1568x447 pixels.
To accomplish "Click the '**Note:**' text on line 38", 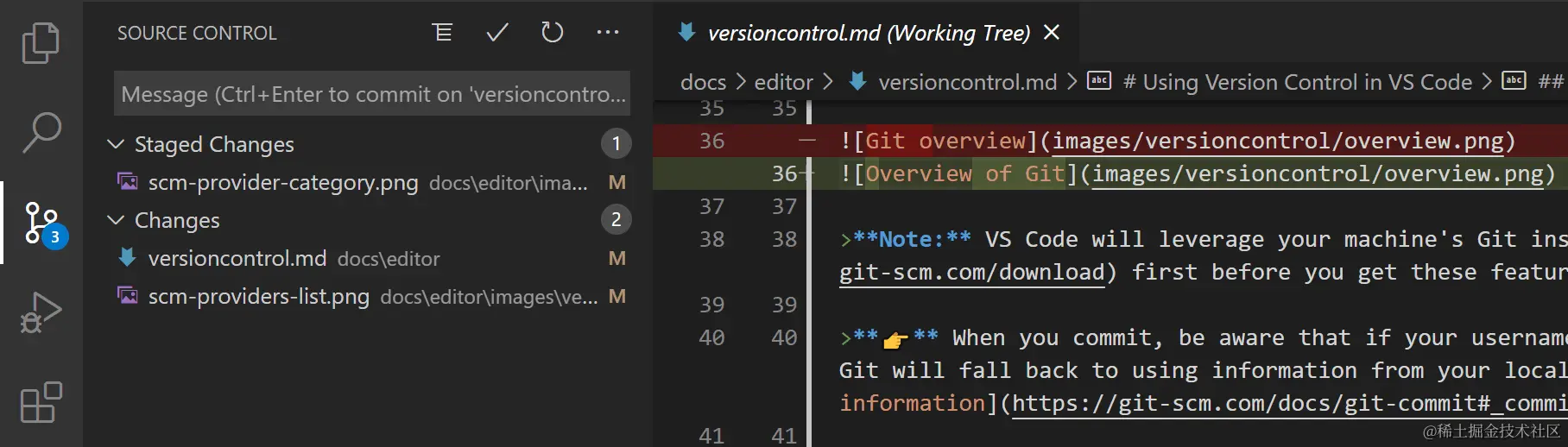I will tap(912, 239).
